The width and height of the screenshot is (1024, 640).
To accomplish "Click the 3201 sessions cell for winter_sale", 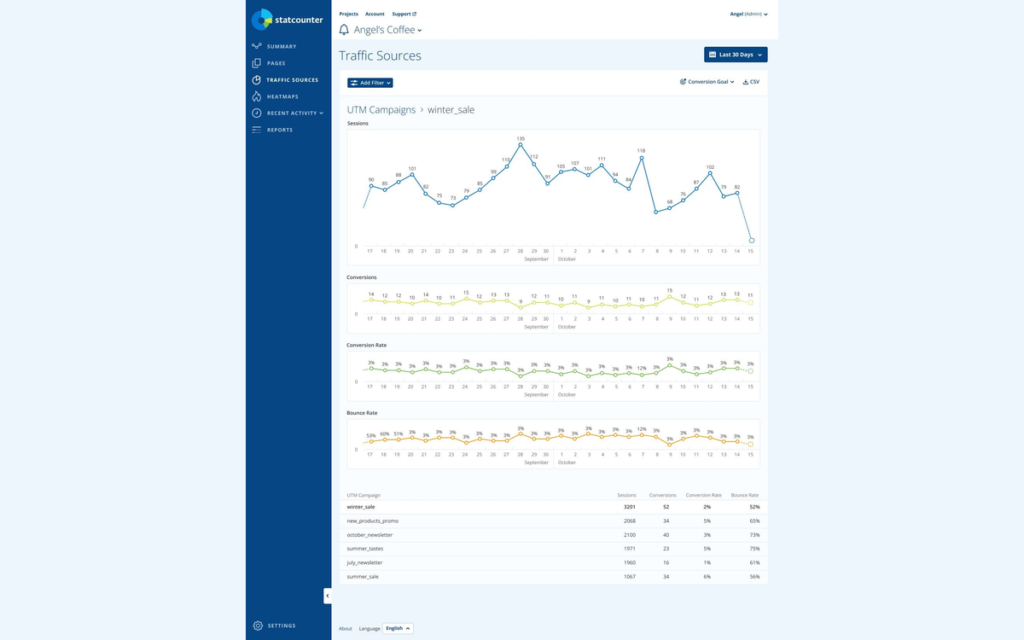I will (629, 507).
